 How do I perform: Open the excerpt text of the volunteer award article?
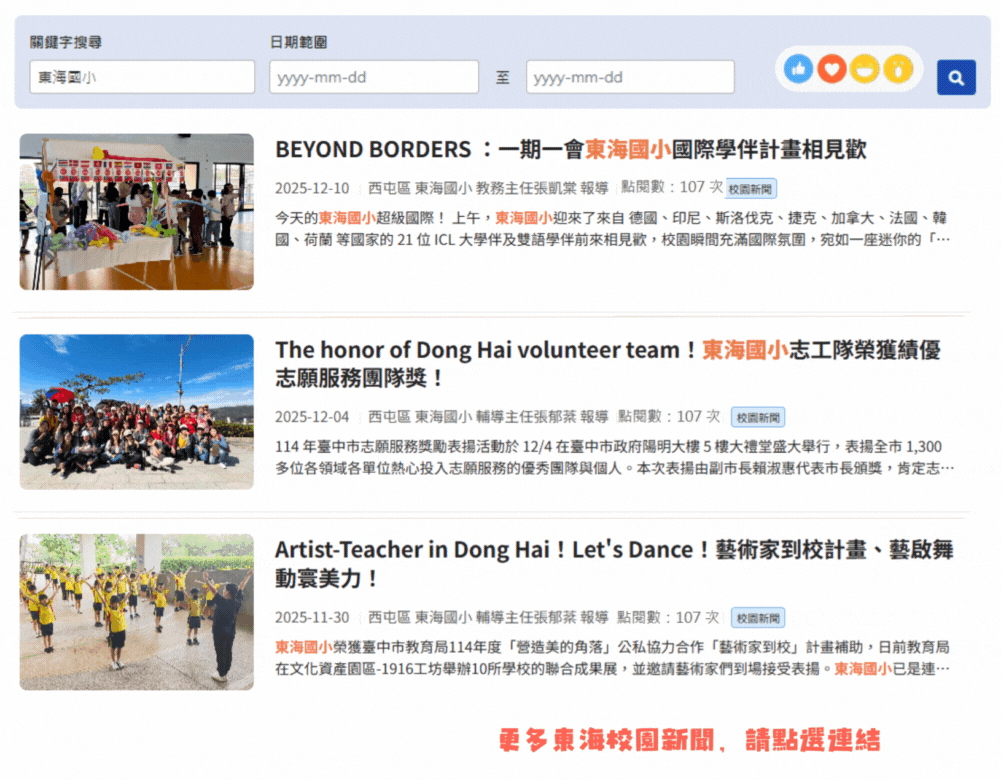tap(612, 457)
